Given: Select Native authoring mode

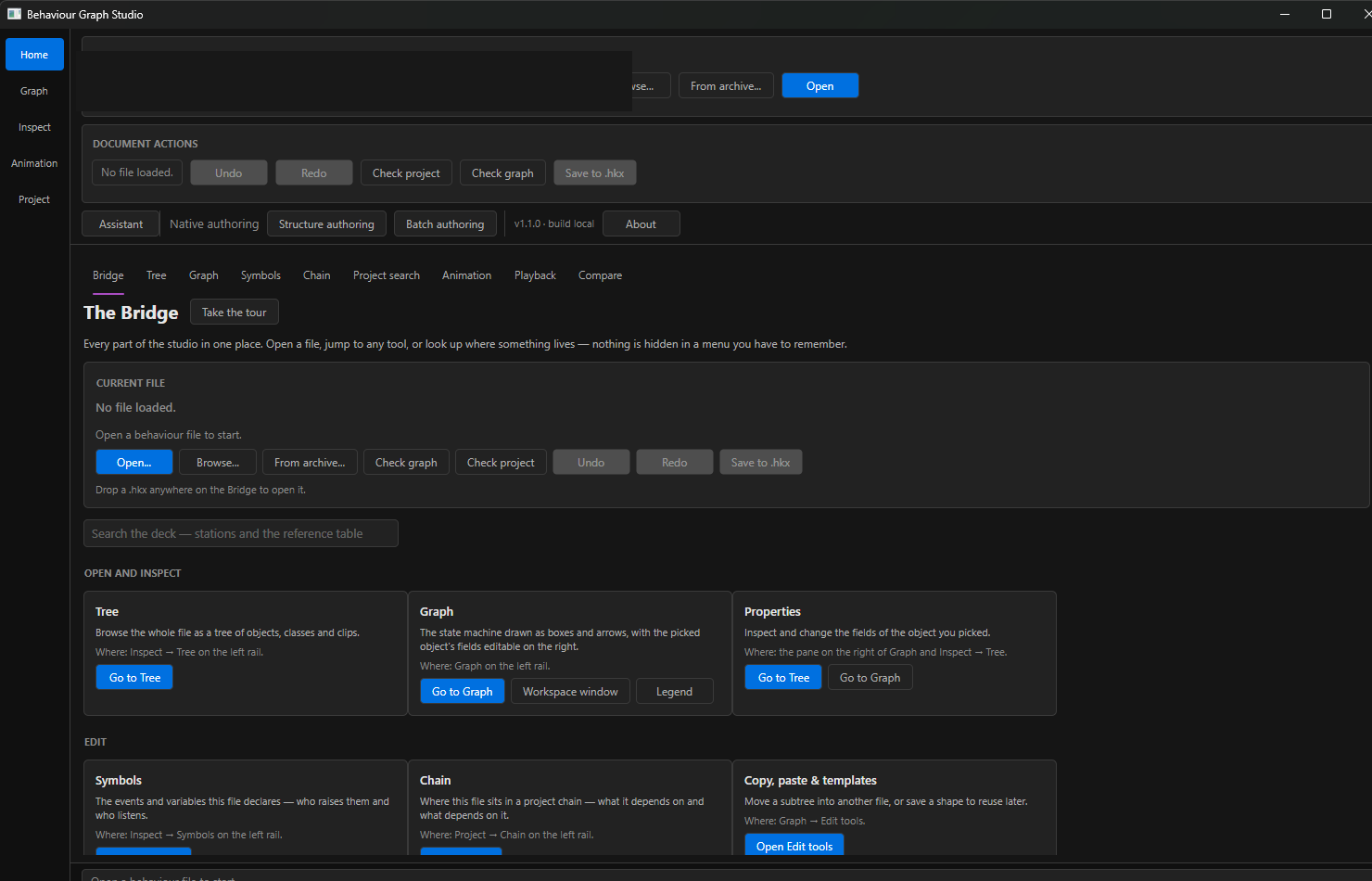Looking at the screenshot, I should (x=214, y=224).
